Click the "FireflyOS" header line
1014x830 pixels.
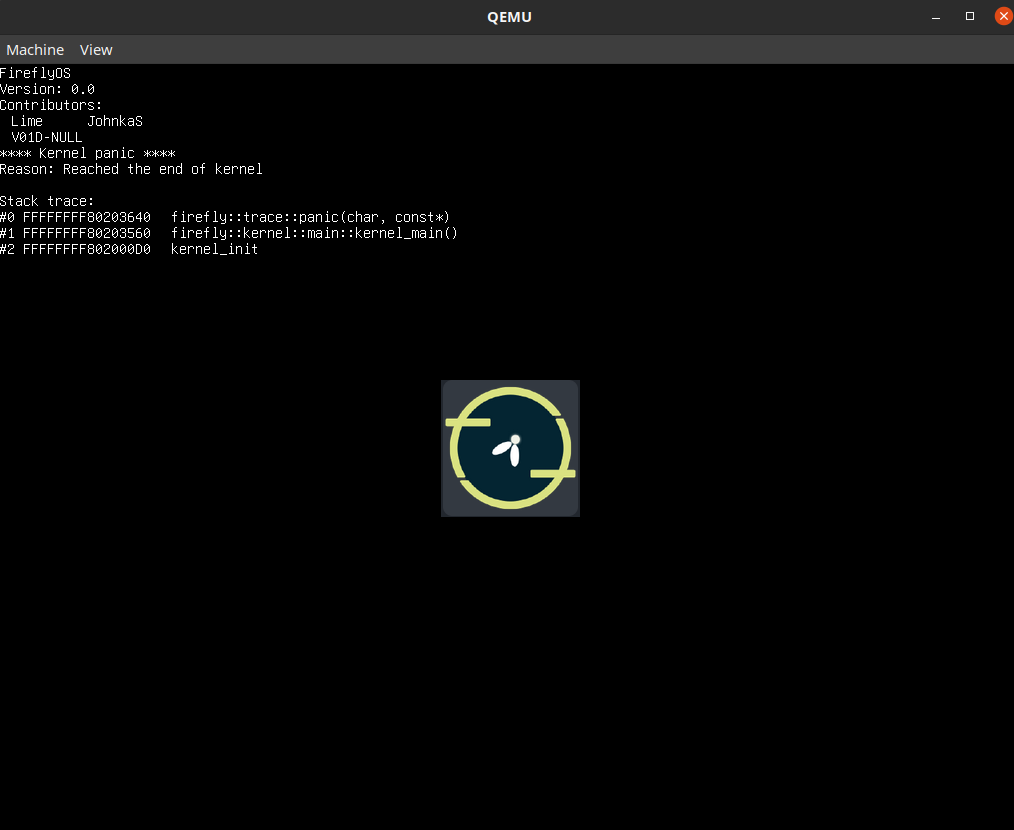coord(36,73)
